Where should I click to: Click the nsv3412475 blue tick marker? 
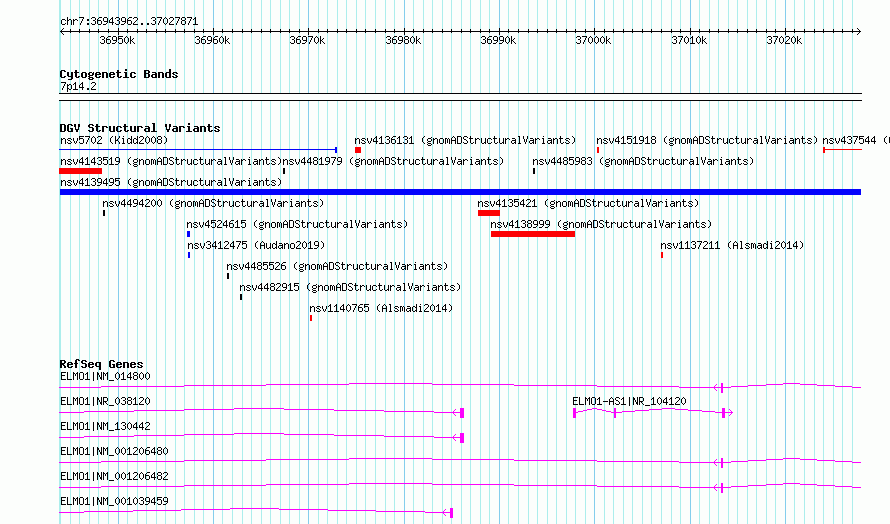click(x=189, y=255)
